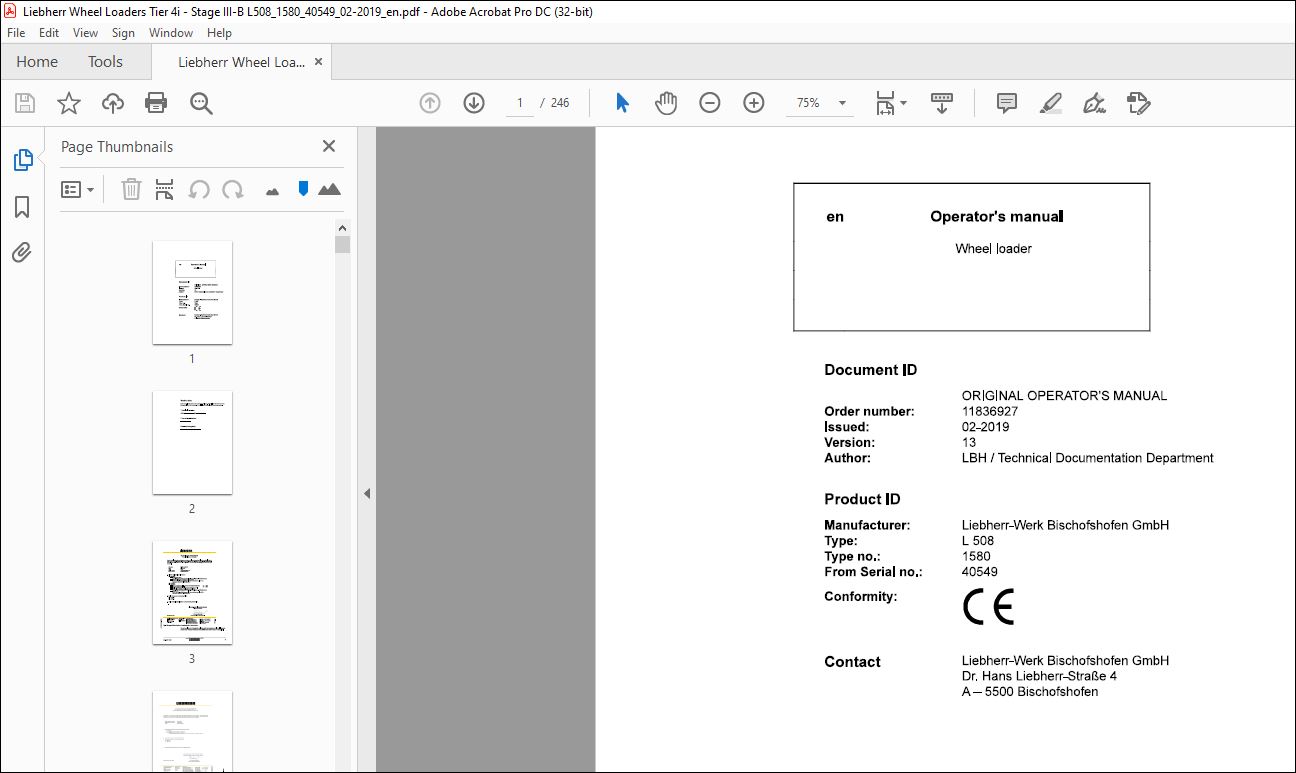
Task: Open the Help menu
Action: point(219,33)
